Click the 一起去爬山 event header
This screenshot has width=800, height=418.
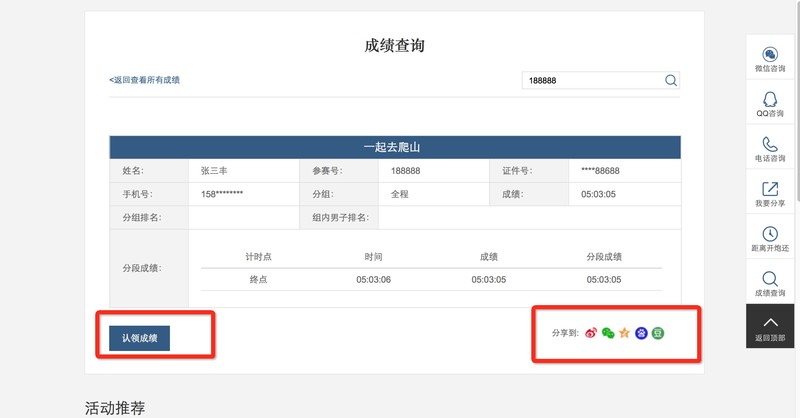click(x=394, y=147)
